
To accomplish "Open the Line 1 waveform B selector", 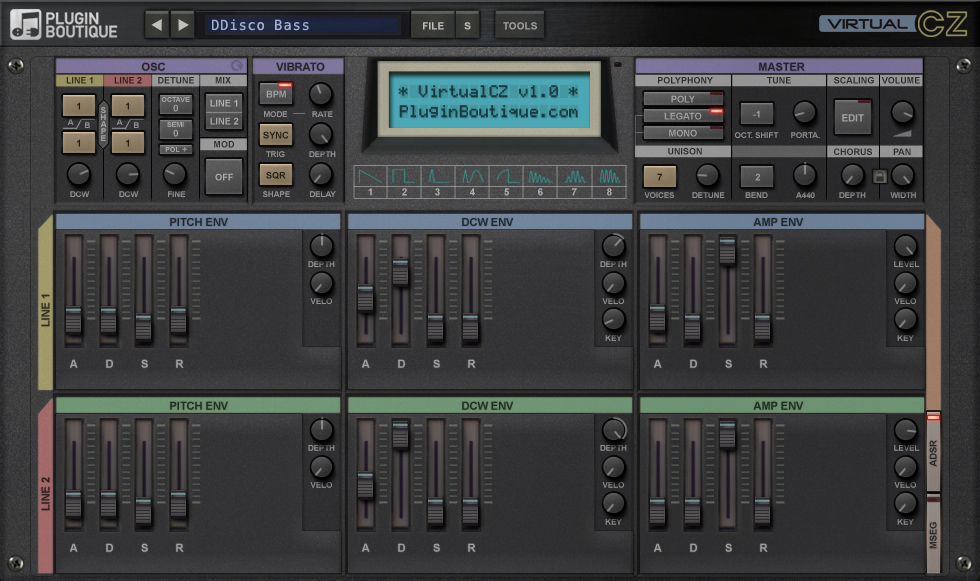I will [79, 142].
